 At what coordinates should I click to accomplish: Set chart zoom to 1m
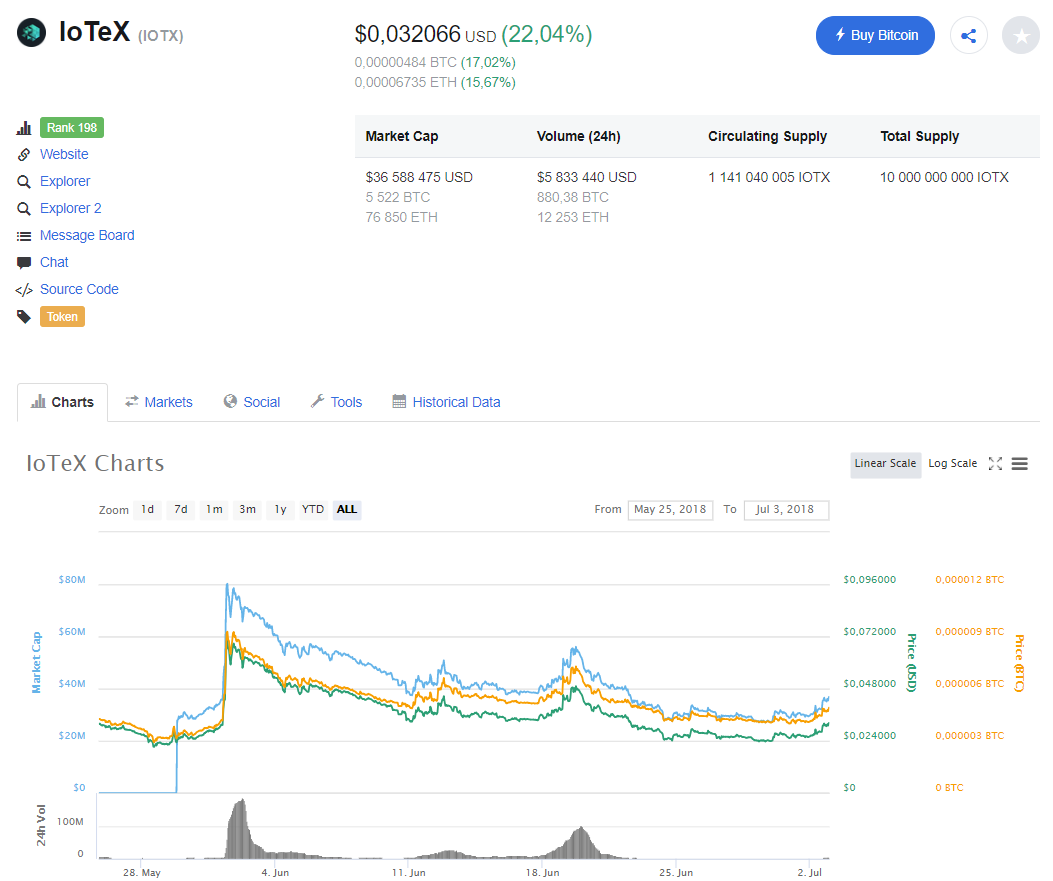tap(214, 510)
